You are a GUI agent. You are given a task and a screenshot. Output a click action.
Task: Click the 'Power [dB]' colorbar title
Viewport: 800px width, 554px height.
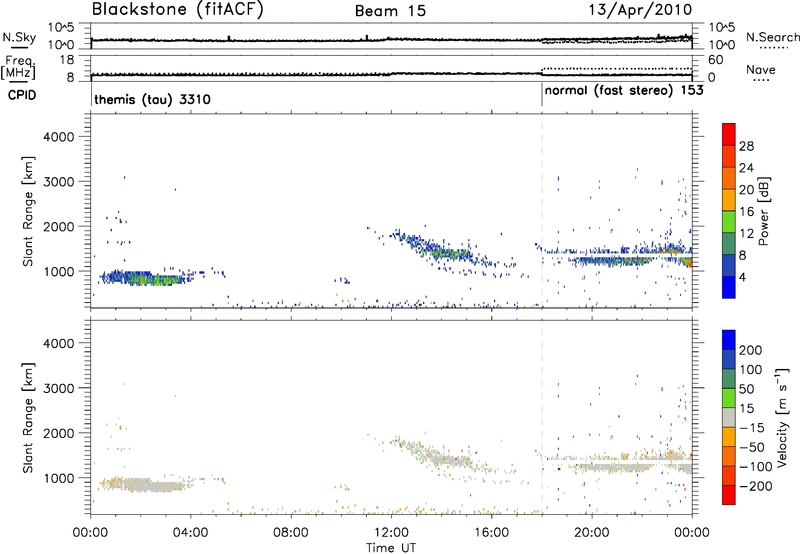764,211
